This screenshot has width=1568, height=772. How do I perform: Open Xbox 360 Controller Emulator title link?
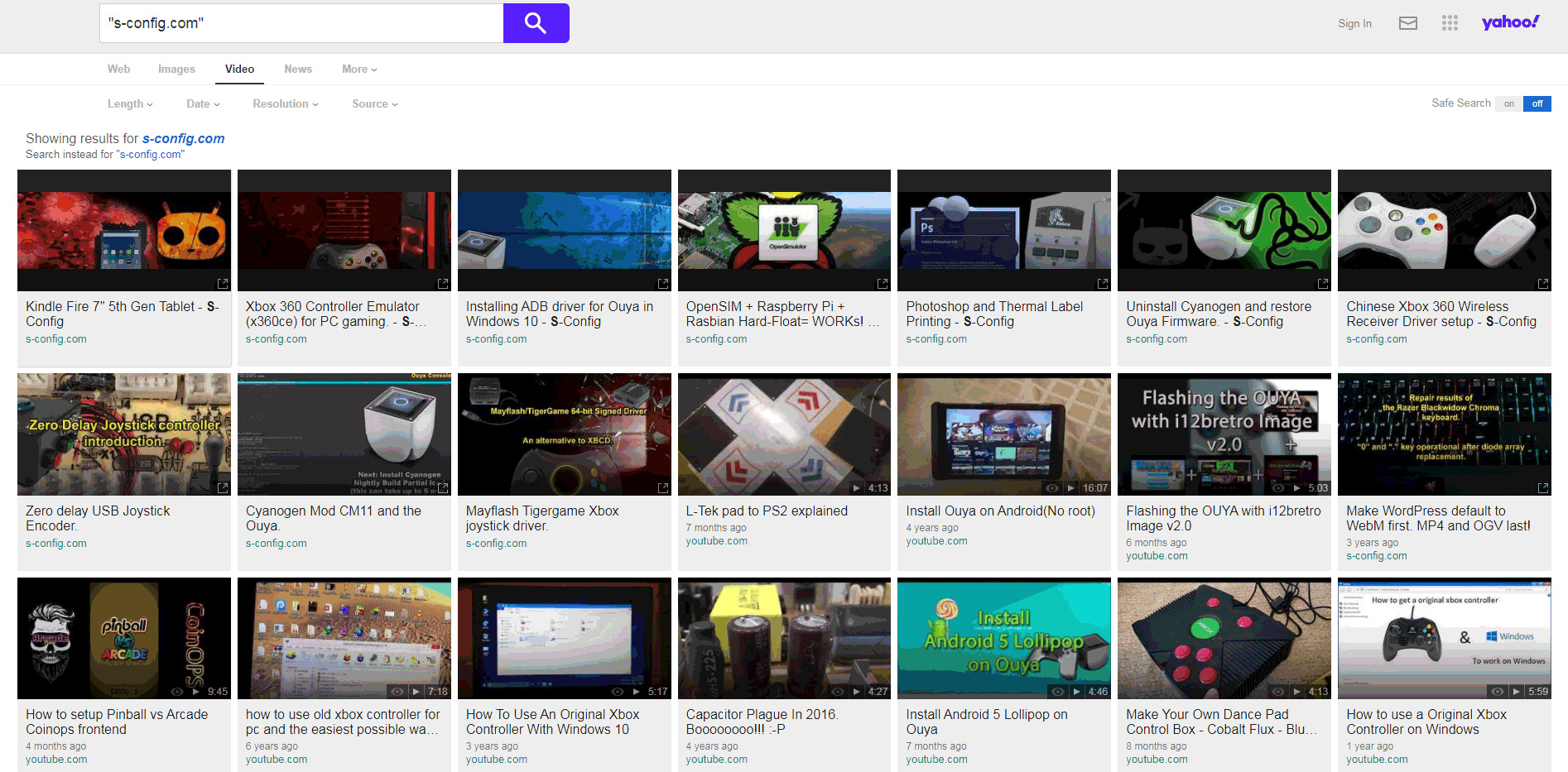[336, 314]
